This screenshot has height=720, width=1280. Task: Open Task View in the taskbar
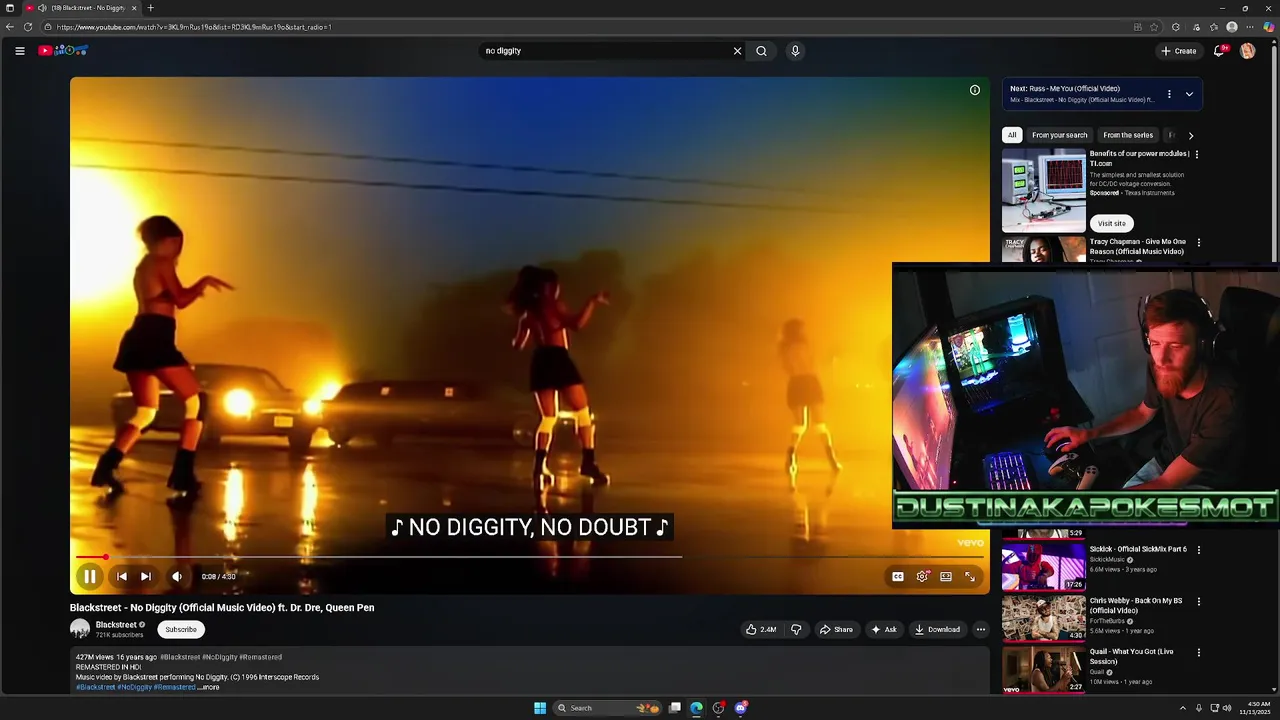click(x=675, y=708)
